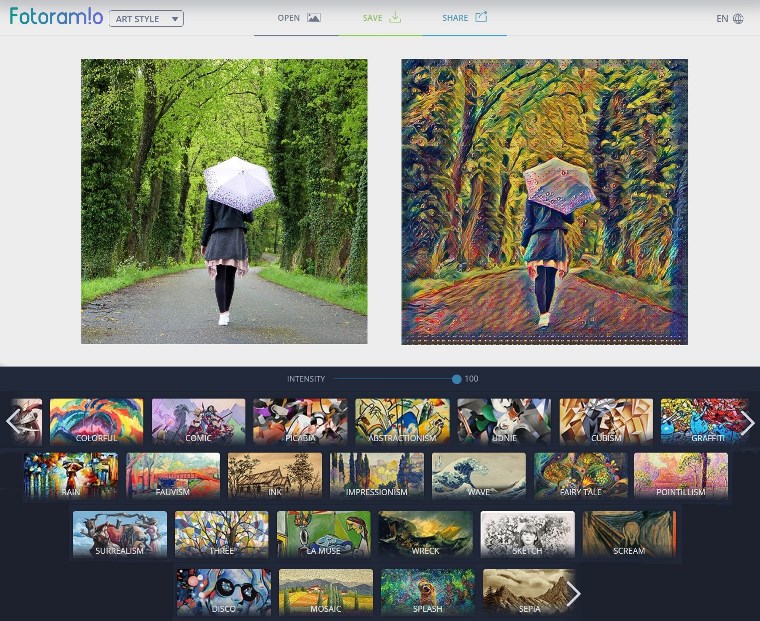
Task: Click the Share export icon
Action: coord(481,18)
